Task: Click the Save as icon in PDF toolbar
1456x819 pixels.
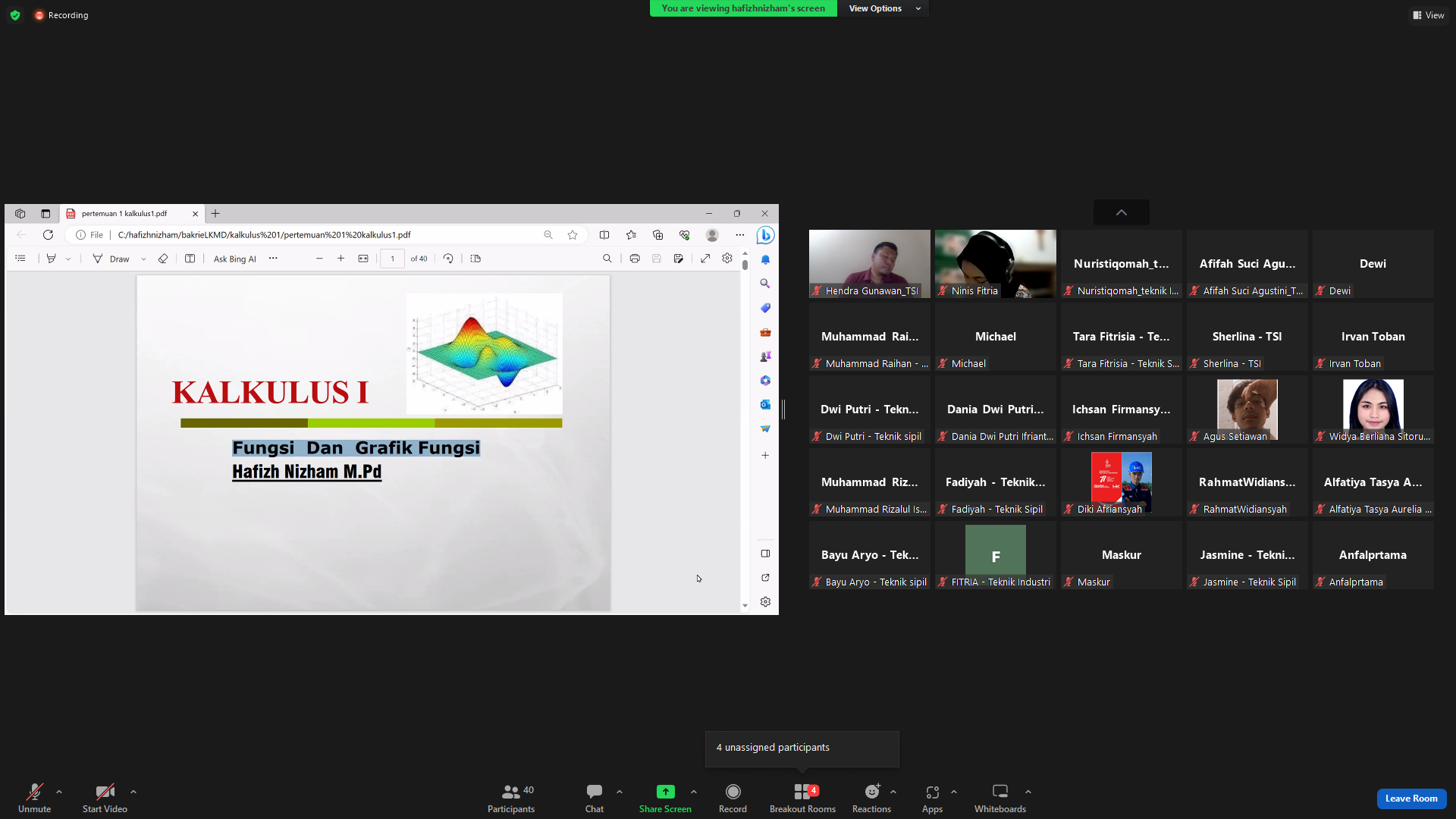Action: 679,259
